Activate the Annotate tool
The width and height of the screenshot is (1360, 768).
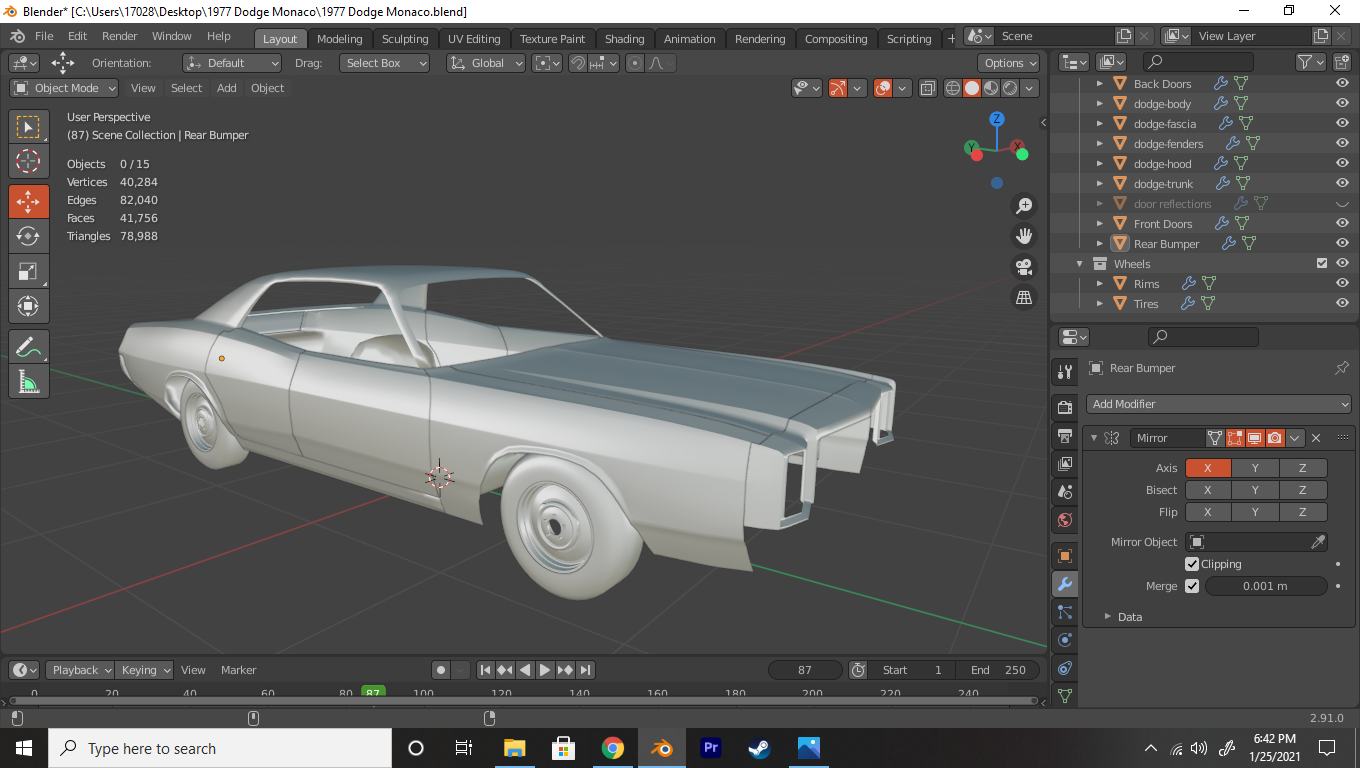pyautogui.click(x=29, y=347)
